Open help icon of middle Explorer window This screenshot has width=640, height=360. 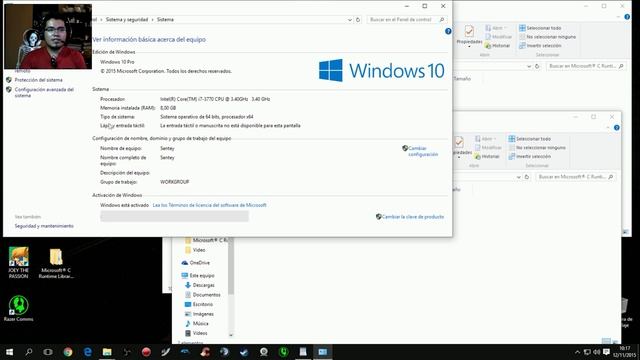point(617,128)
